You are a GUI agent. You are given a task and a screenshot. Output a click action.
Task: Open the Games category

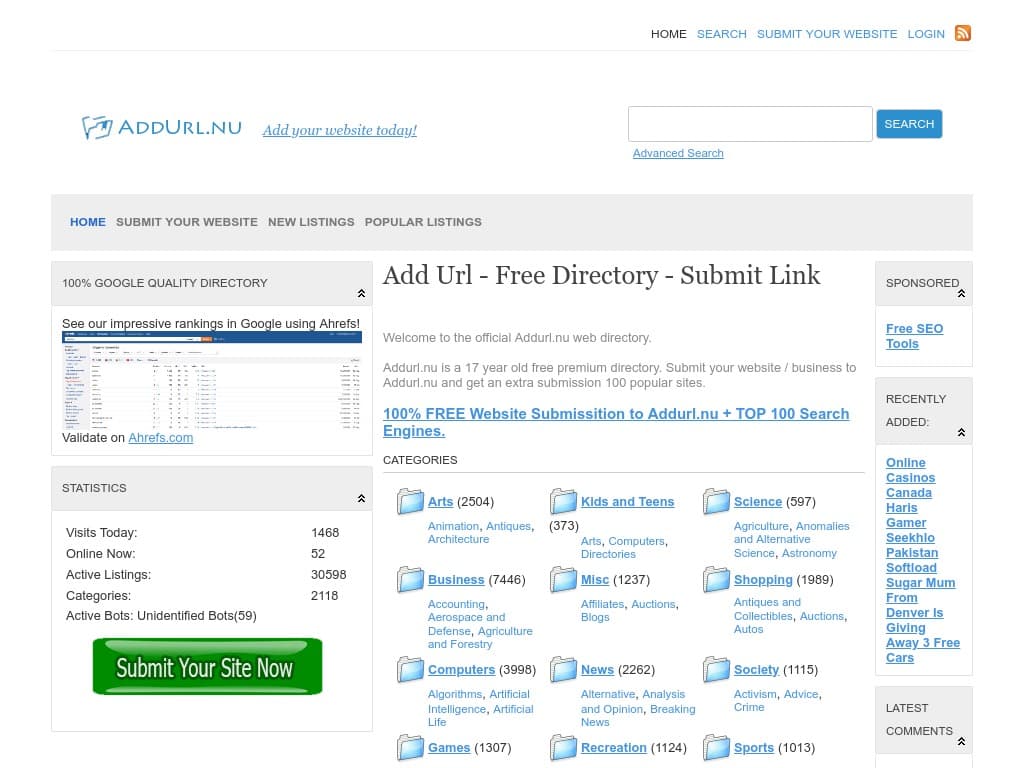449,747
